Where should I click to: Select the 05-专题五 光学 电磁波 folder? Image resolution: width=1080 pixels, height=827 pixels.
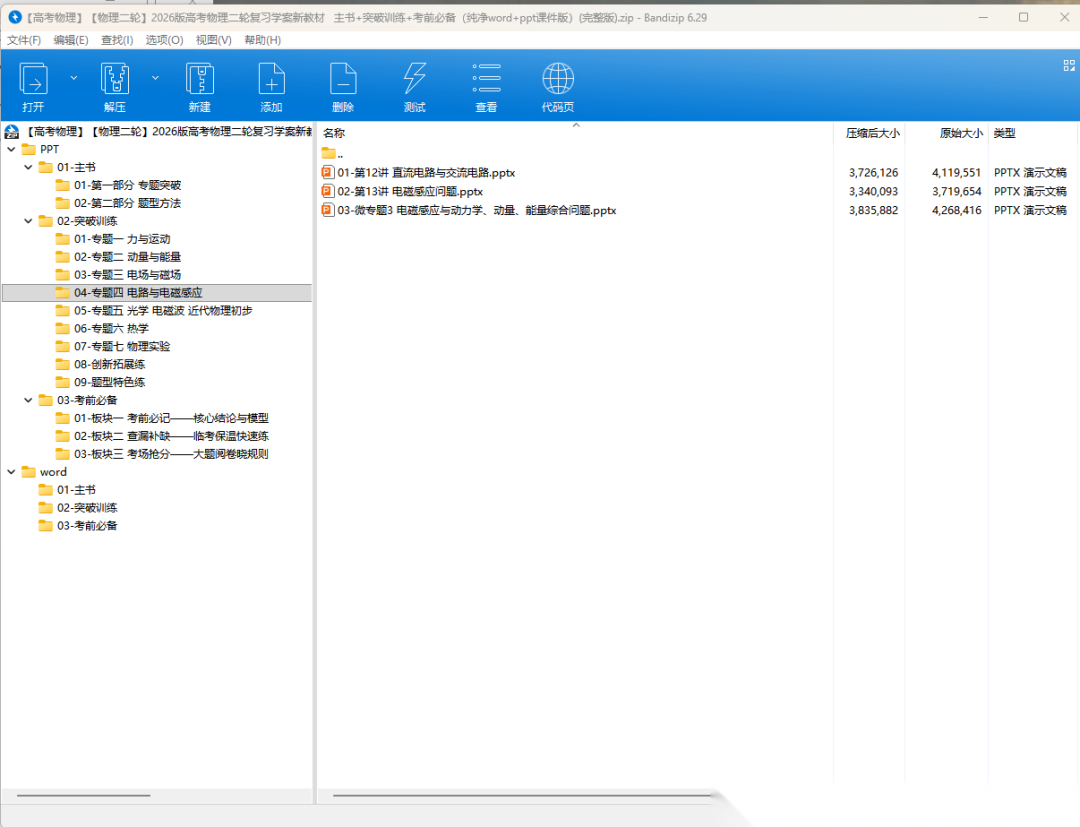click(x=162, y=311)
